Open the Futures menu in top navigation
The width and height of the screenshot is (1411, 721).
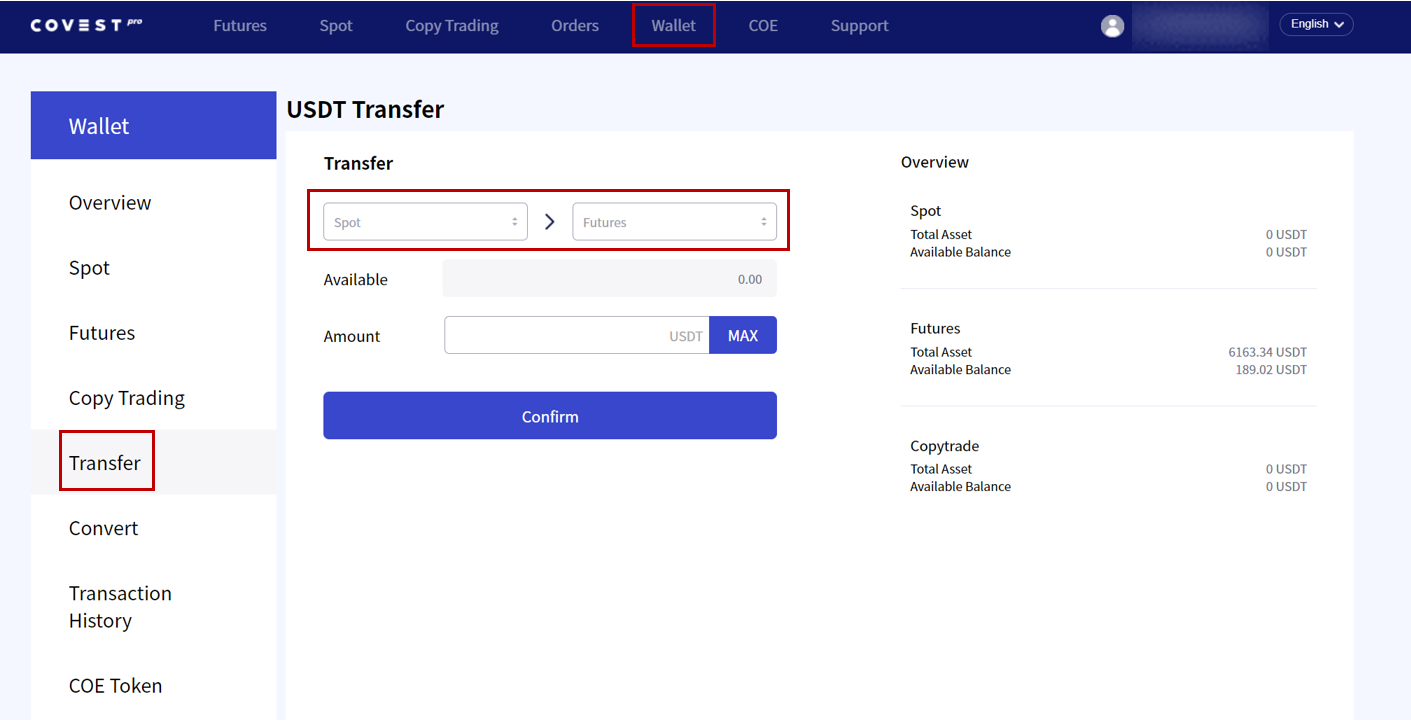click(240, 26)
